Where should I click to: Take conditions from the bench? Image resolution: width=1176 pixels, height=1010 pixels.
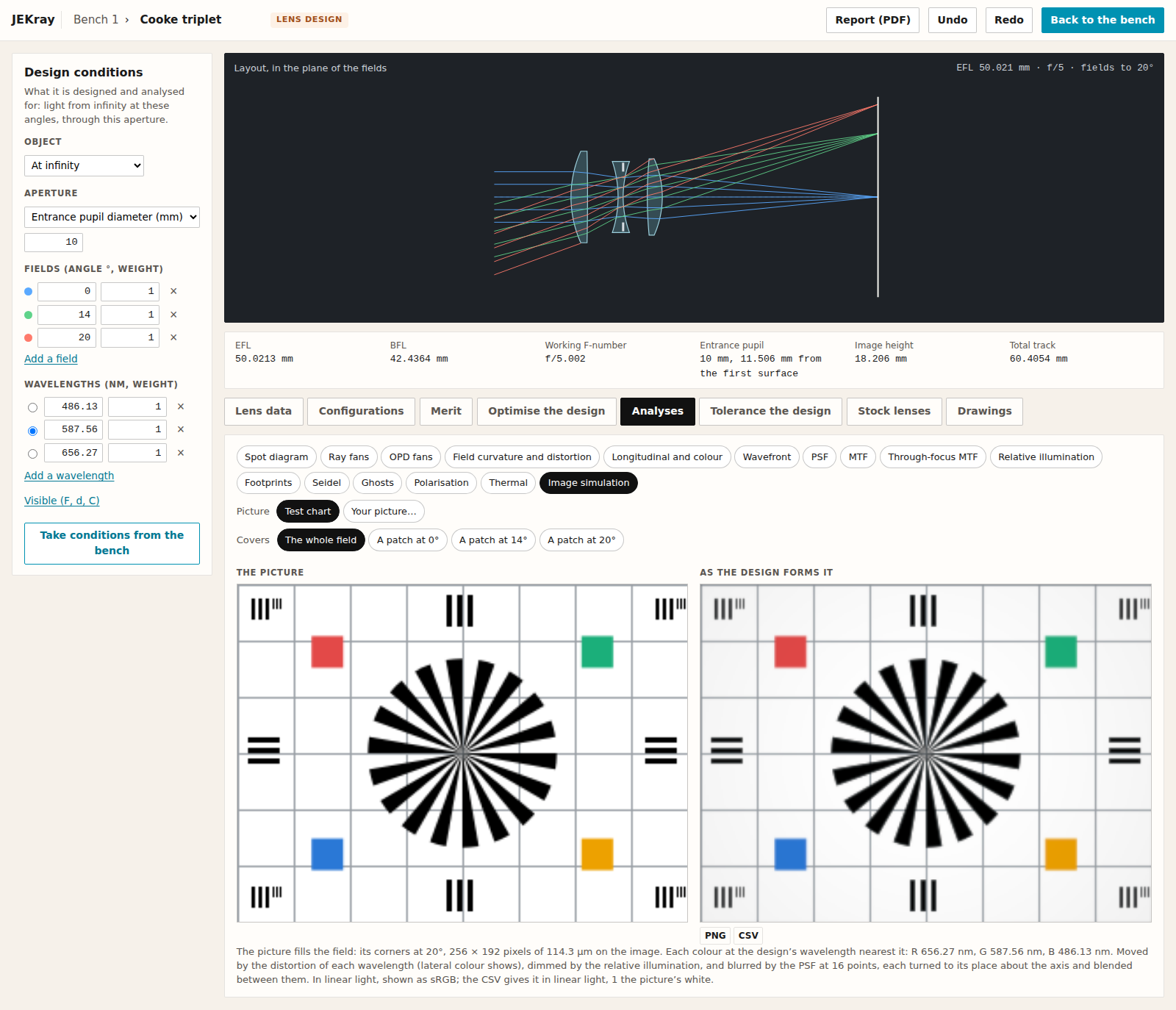112,543
